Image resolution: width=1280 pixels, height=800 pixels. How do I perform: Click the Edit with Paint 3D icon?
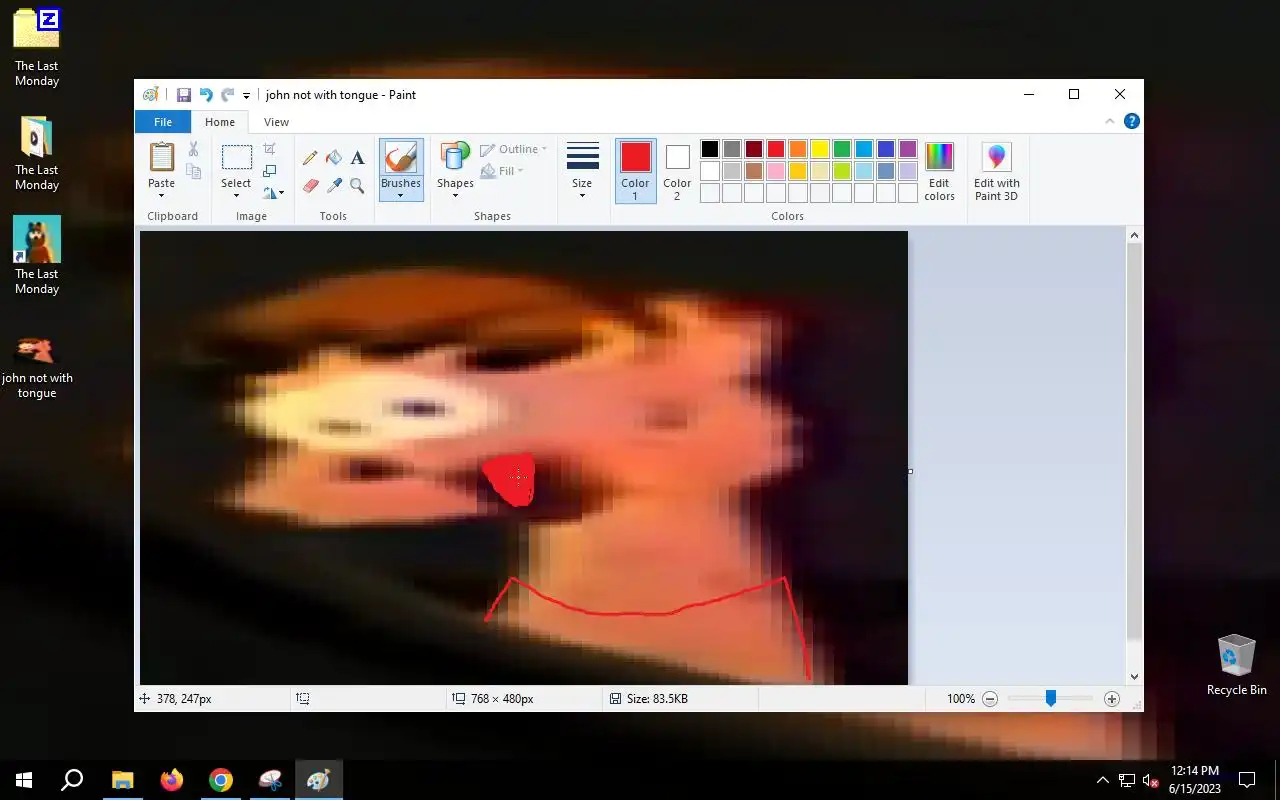click(996, 157)
